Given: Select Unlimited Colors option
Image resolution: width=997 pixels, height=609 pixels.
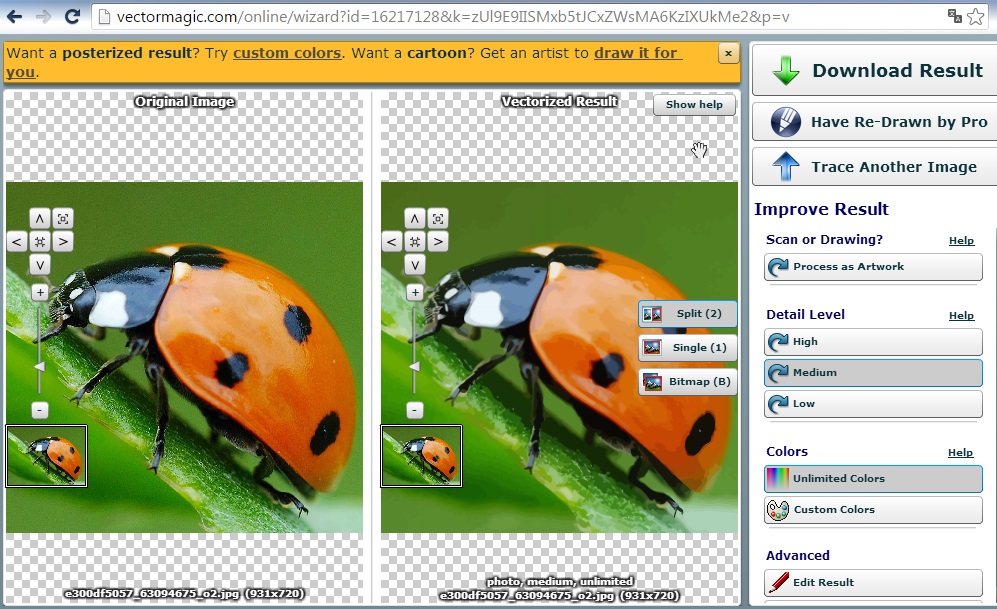Looking at the screenshot, I should coord(873,479).
